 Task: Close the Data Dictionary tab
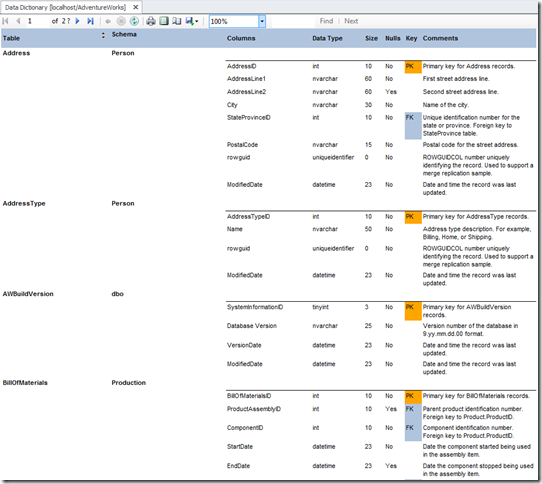136,7
